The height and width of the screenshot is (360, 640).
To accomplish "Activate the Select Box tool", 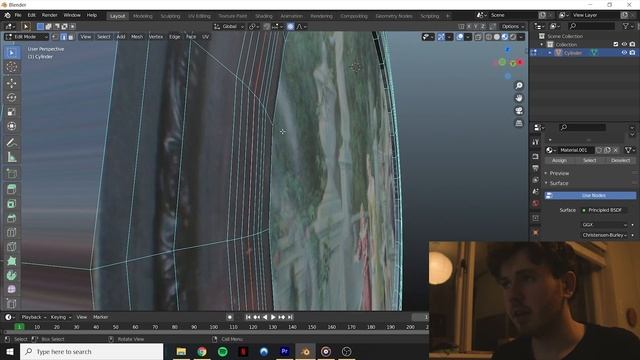I will [x=11, y=53].
